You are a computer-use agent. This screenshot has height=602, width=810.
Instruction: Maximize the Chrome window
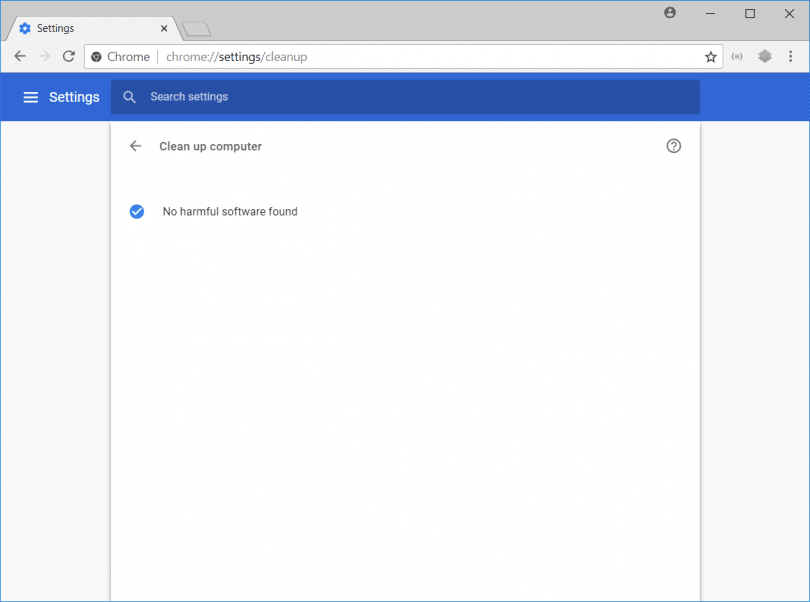750,13
